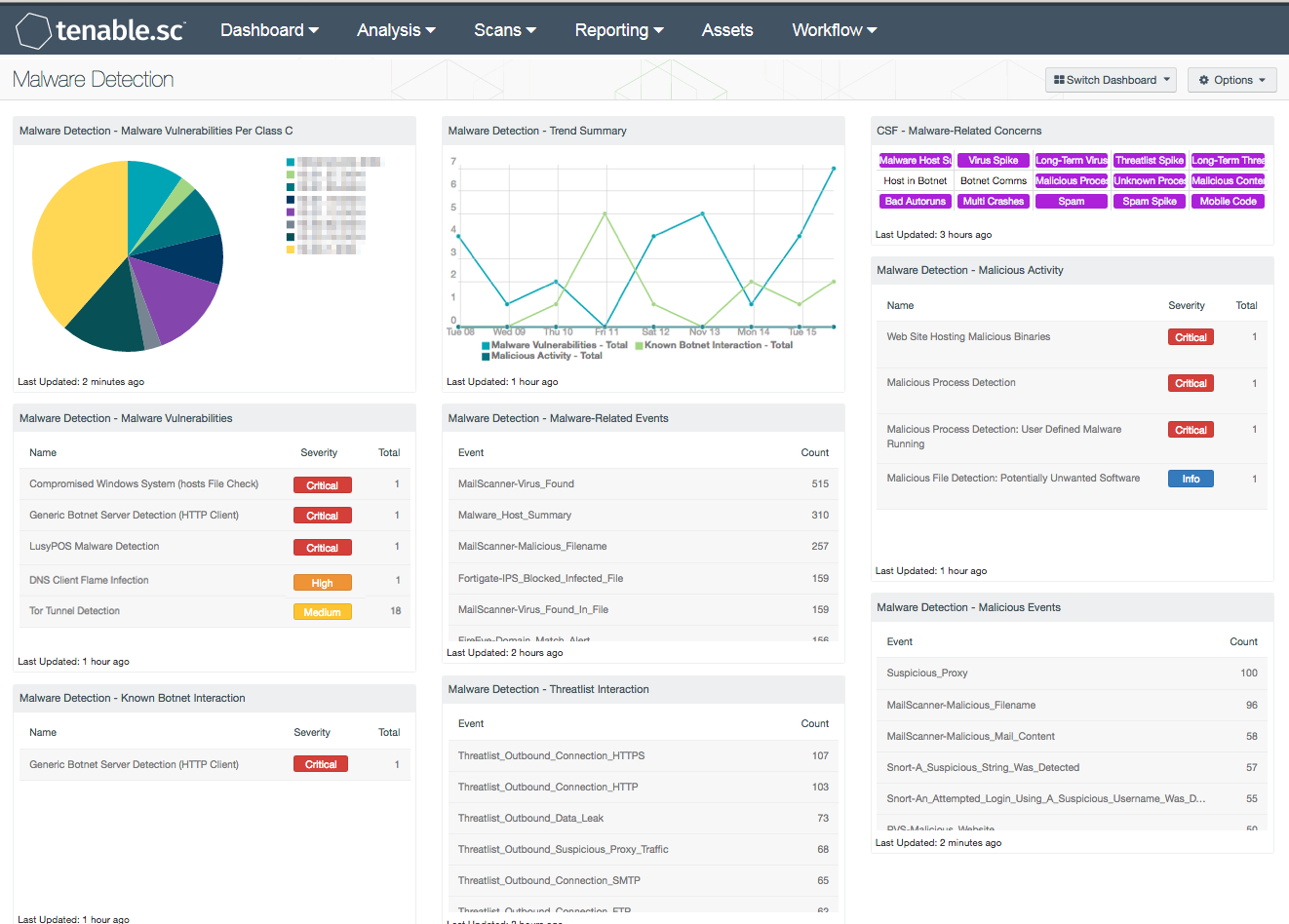Click MailScanner-Malicious_Mail_Content event
This screenshot has width=1289, height=924.
(1072, 736)
